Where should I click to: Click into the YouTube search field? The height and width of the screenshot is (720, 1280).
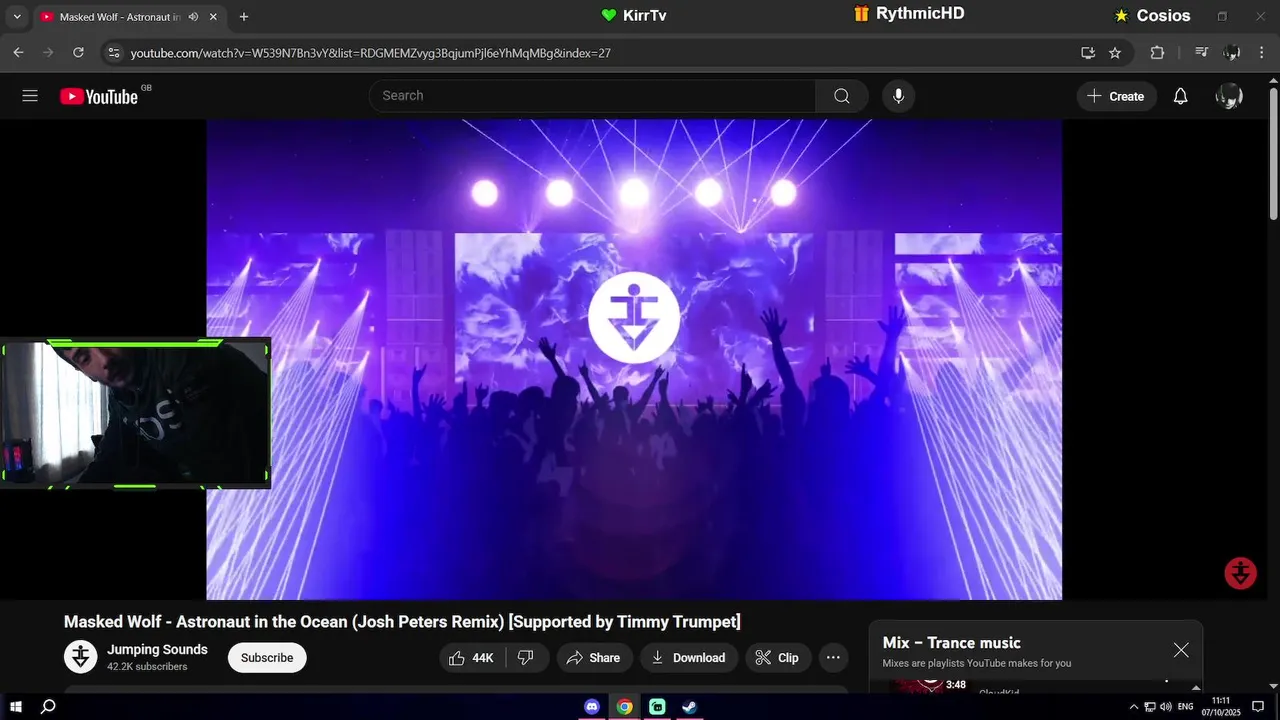click(x=593, y=96)
